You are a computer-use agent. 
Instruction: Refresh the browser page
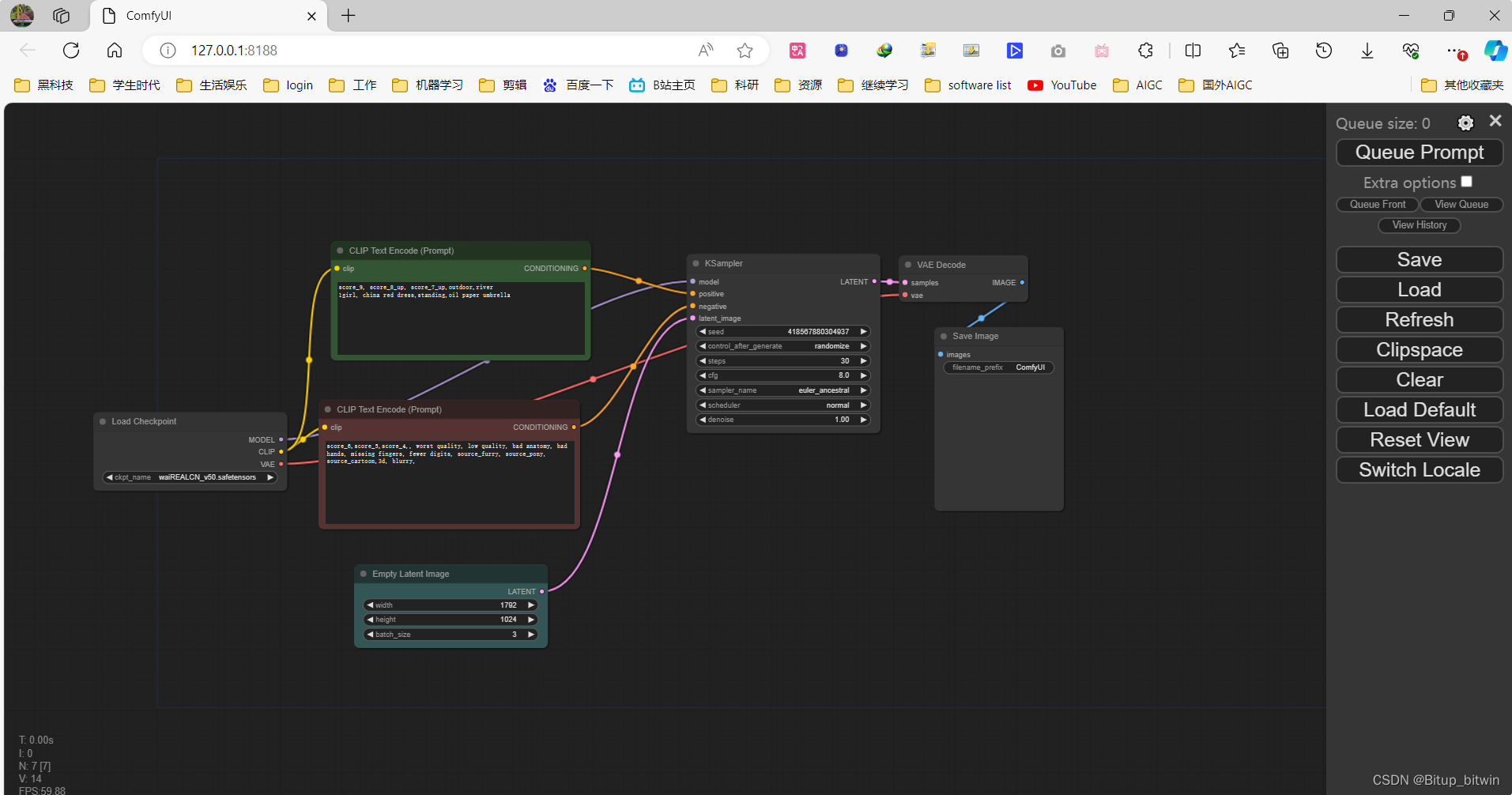71,51
